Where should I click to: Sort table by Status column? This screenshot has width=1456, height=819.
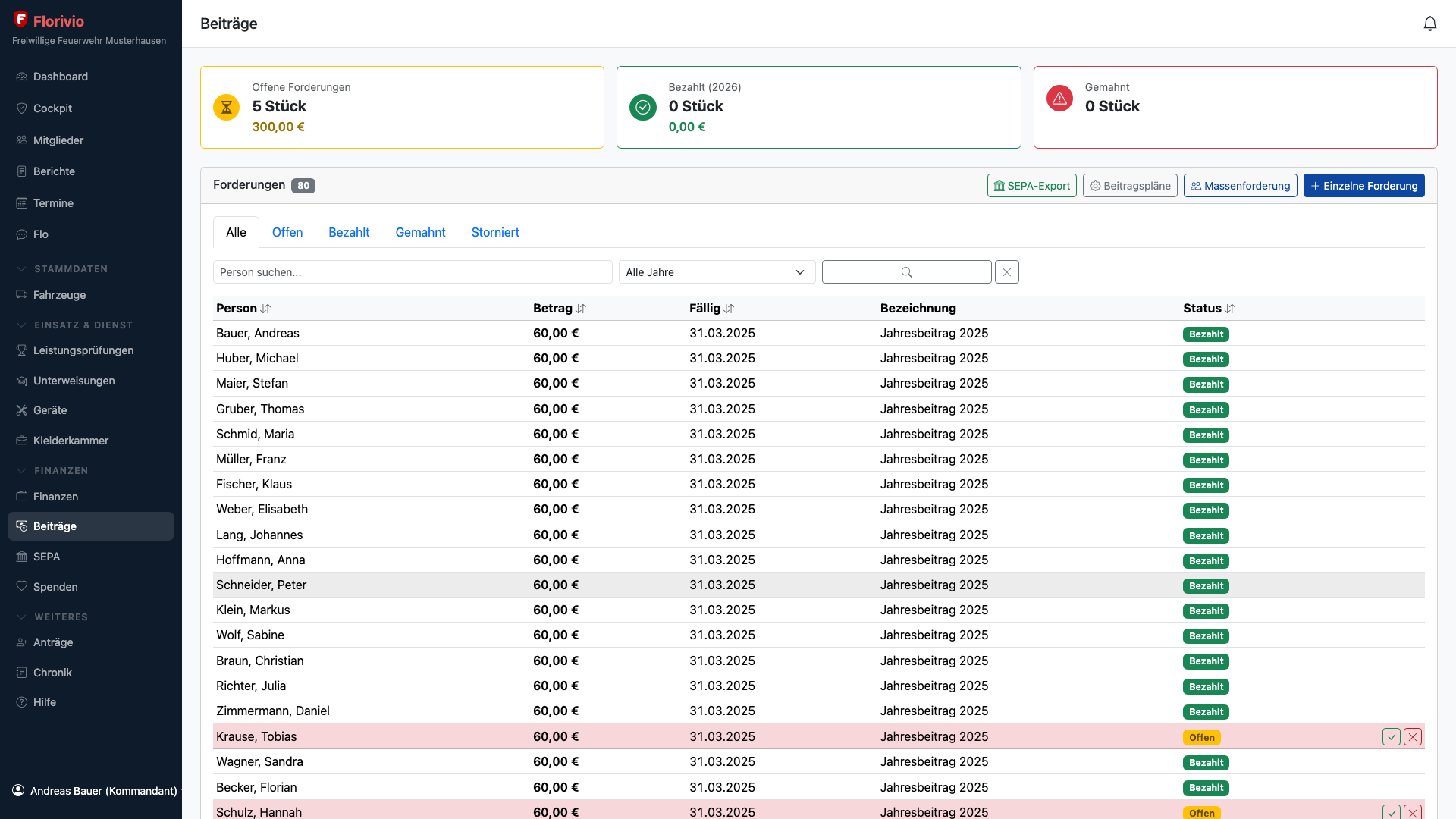tap(1209, 308)
